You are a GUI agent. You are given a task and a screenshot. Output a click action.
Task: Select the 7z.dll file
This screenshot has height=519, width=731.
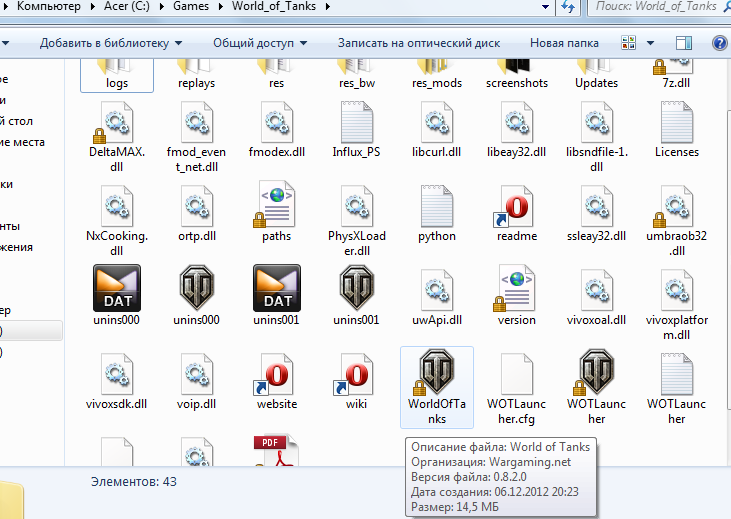click(x=676, y=75)
